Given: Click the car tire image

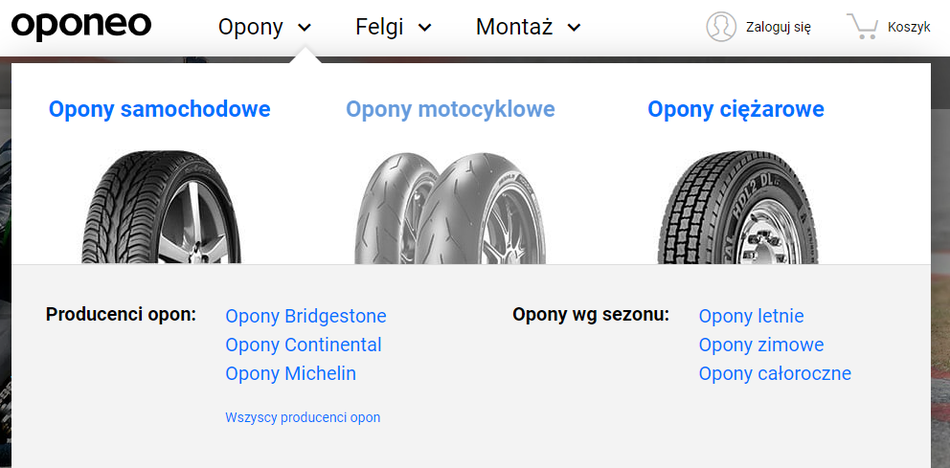Looking at the screenshot, I should [x=160, y=208].
